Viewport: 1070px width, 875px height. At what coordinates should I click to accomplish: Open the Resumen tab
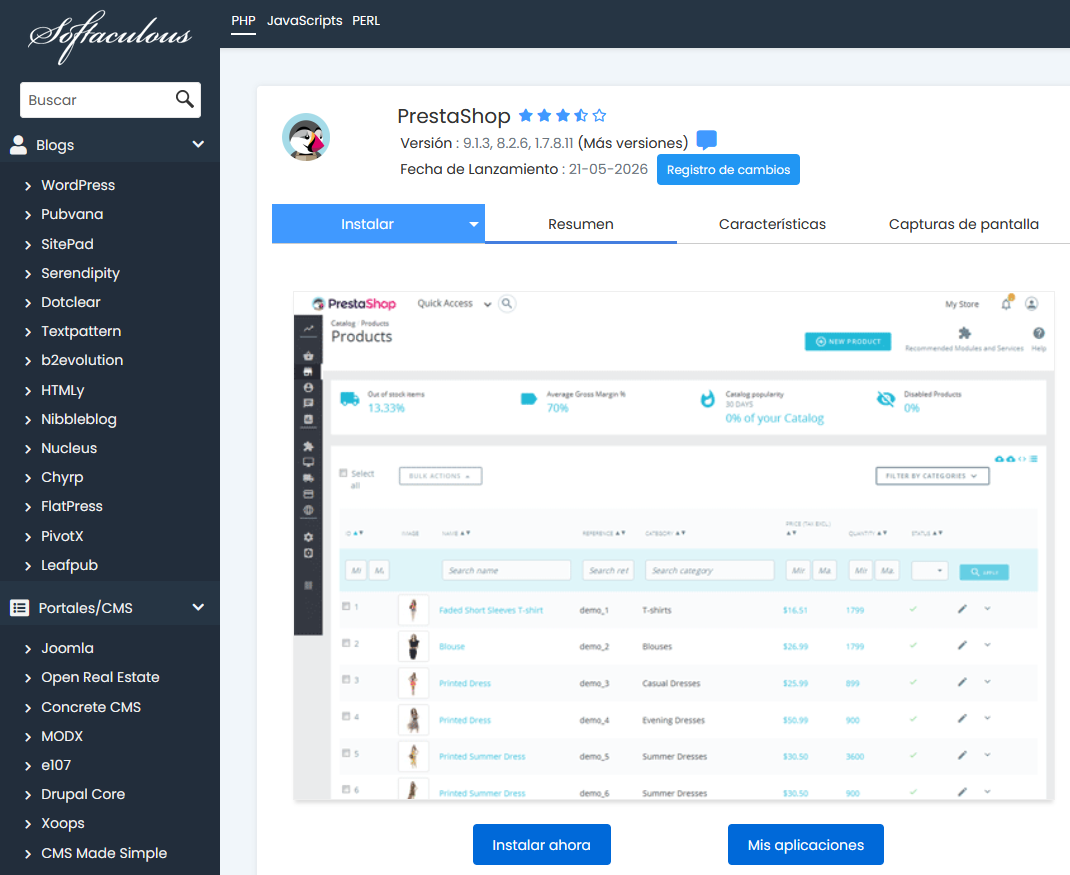581,224
